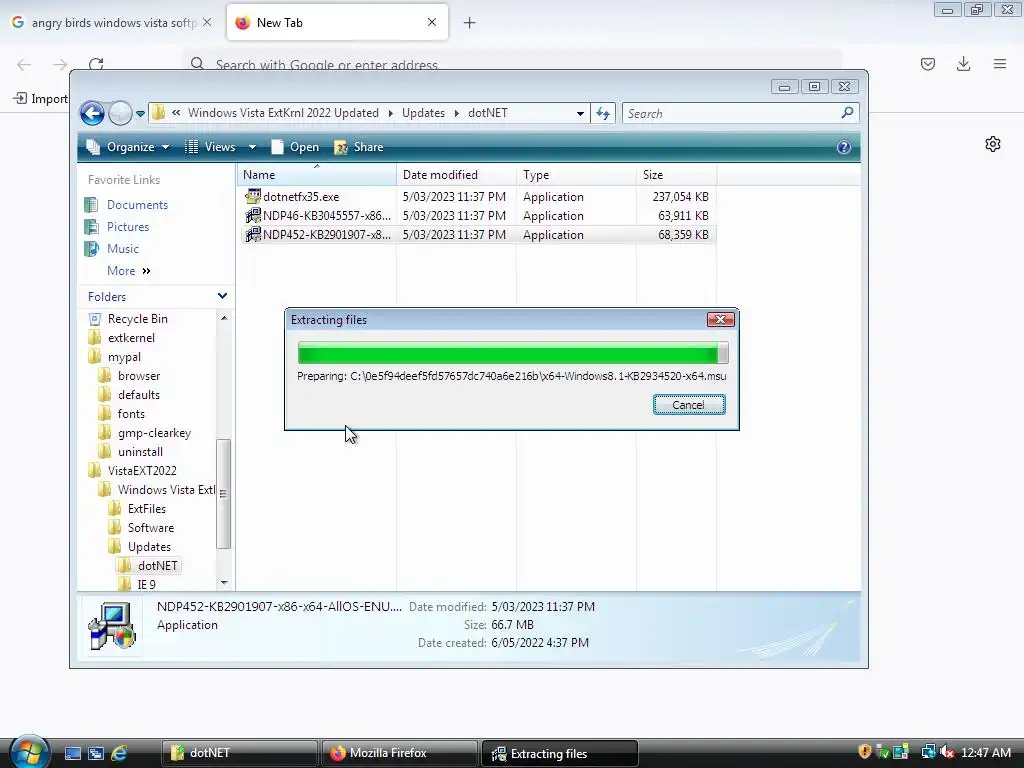Click the Explorer forward navigation arrow
Viewport: 1024px width, 768px height.
pyautogui.click(x=120, y=114)
